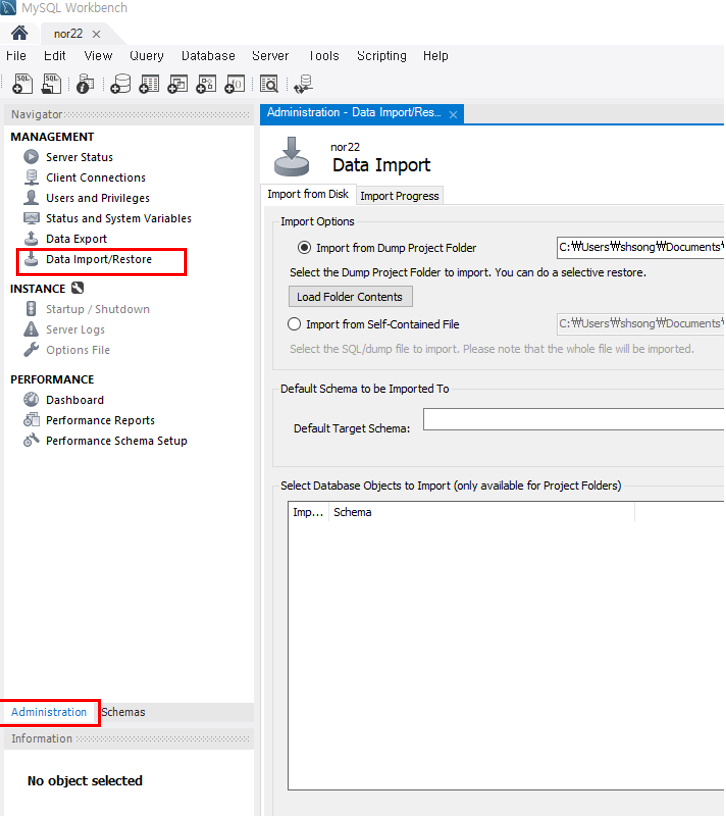
Task: Open the Server menu
Action: pyautogui.click(x=270, y=56)
